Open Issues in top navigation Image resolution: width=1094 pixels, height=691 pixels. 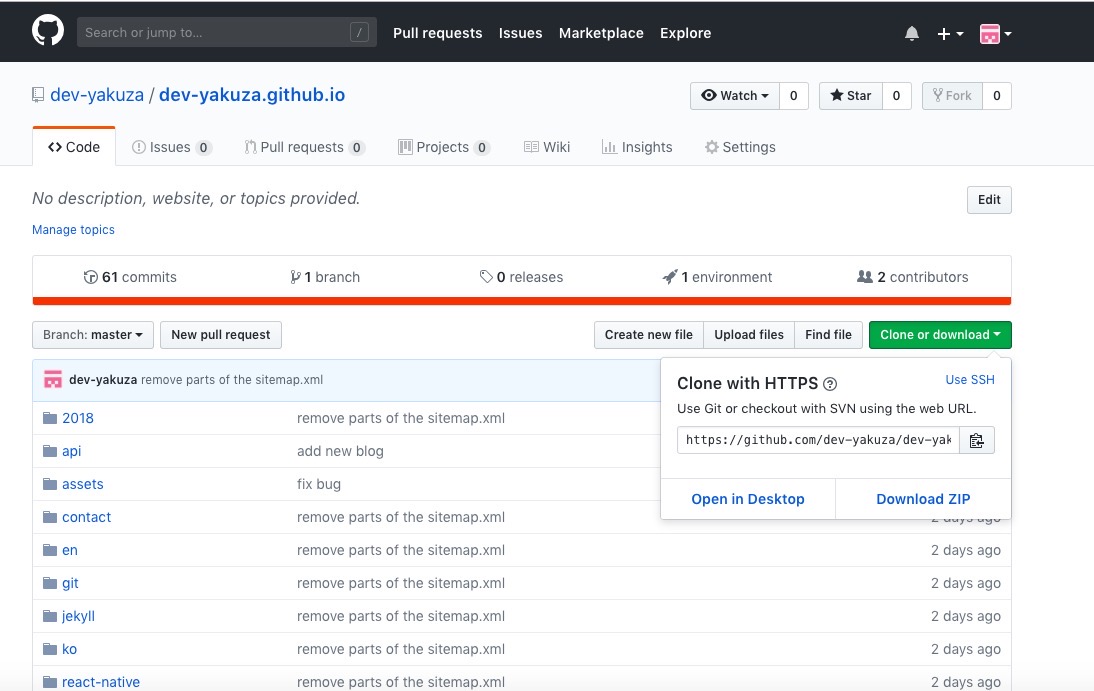[x=520, y=34]
